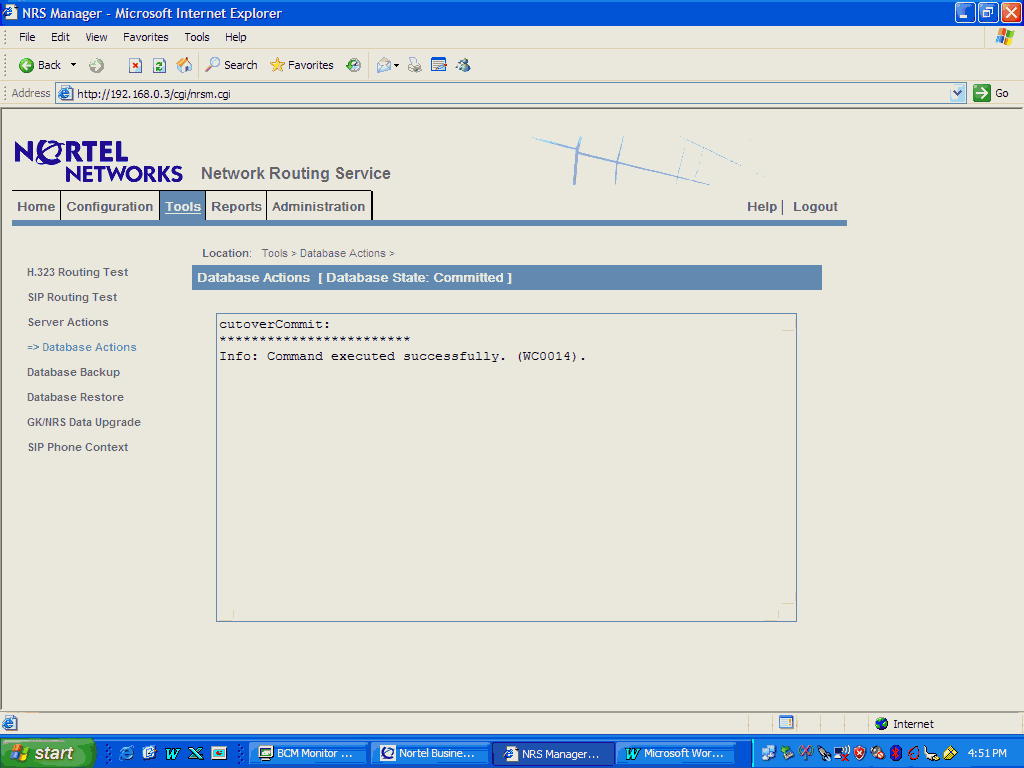1024x768 pixels.
Task: Click the Tools breadcrumb in Location
Action: (x=274, y=253)
